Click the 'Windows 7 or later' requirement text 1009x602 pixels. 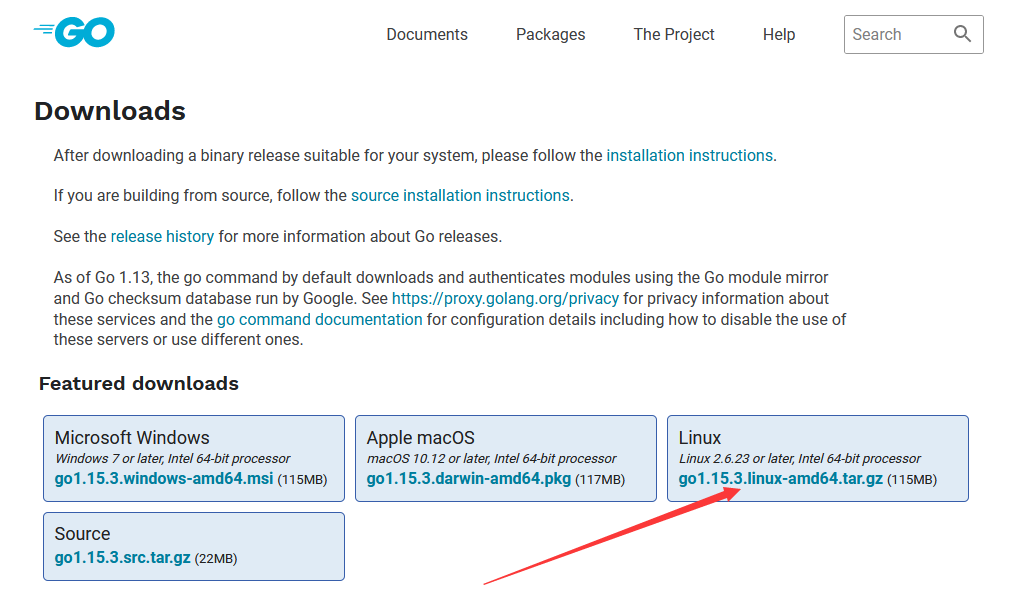(172, 459)
